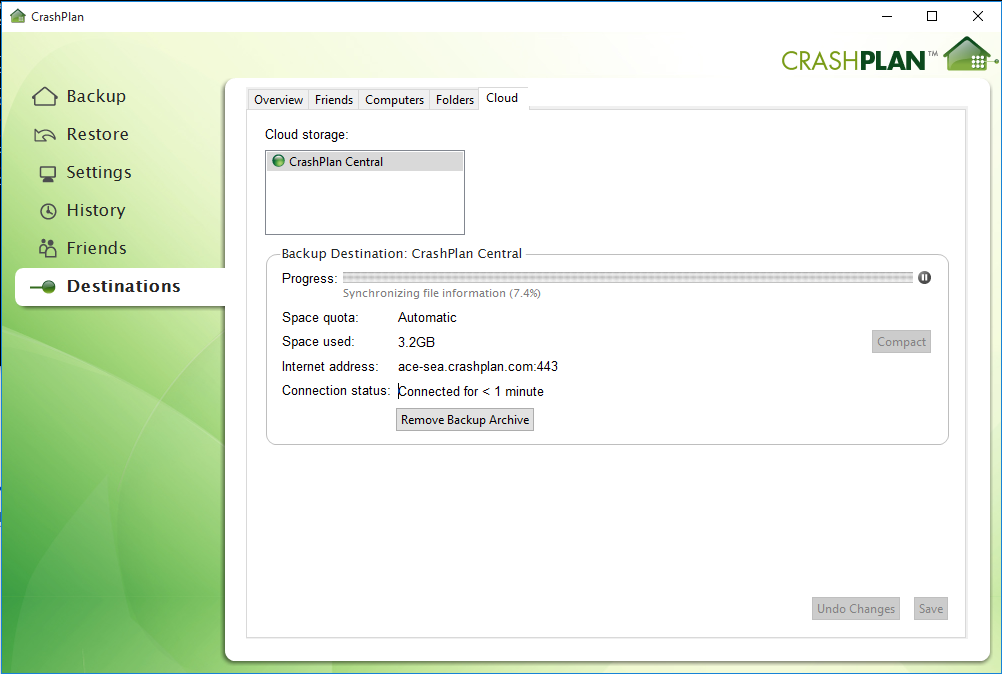Close the CrashPlan window
The height and width of the screenshot is (674, 1002).
[978, 16]
